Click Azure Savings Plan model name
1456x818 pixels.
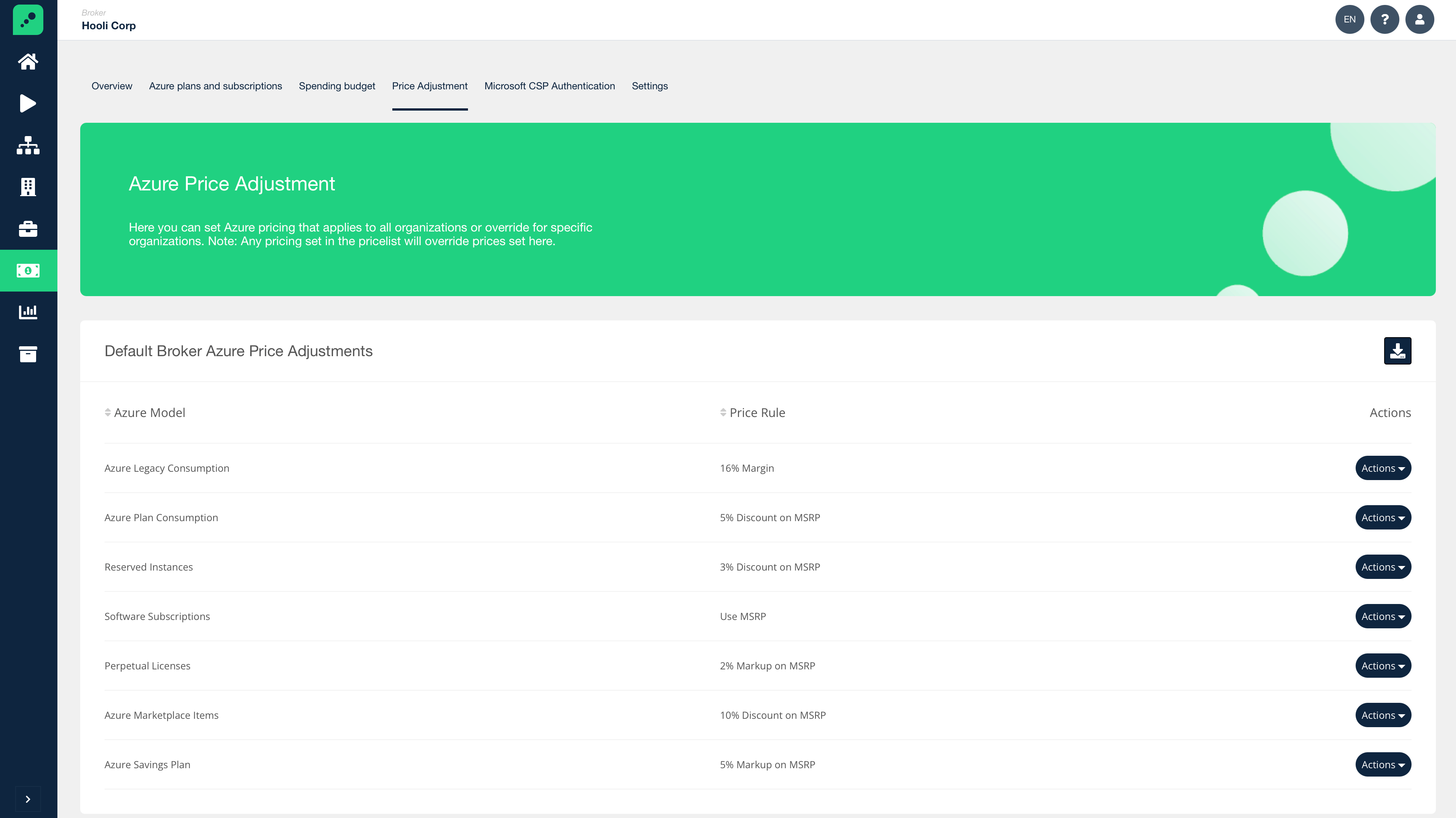point(148,764)
